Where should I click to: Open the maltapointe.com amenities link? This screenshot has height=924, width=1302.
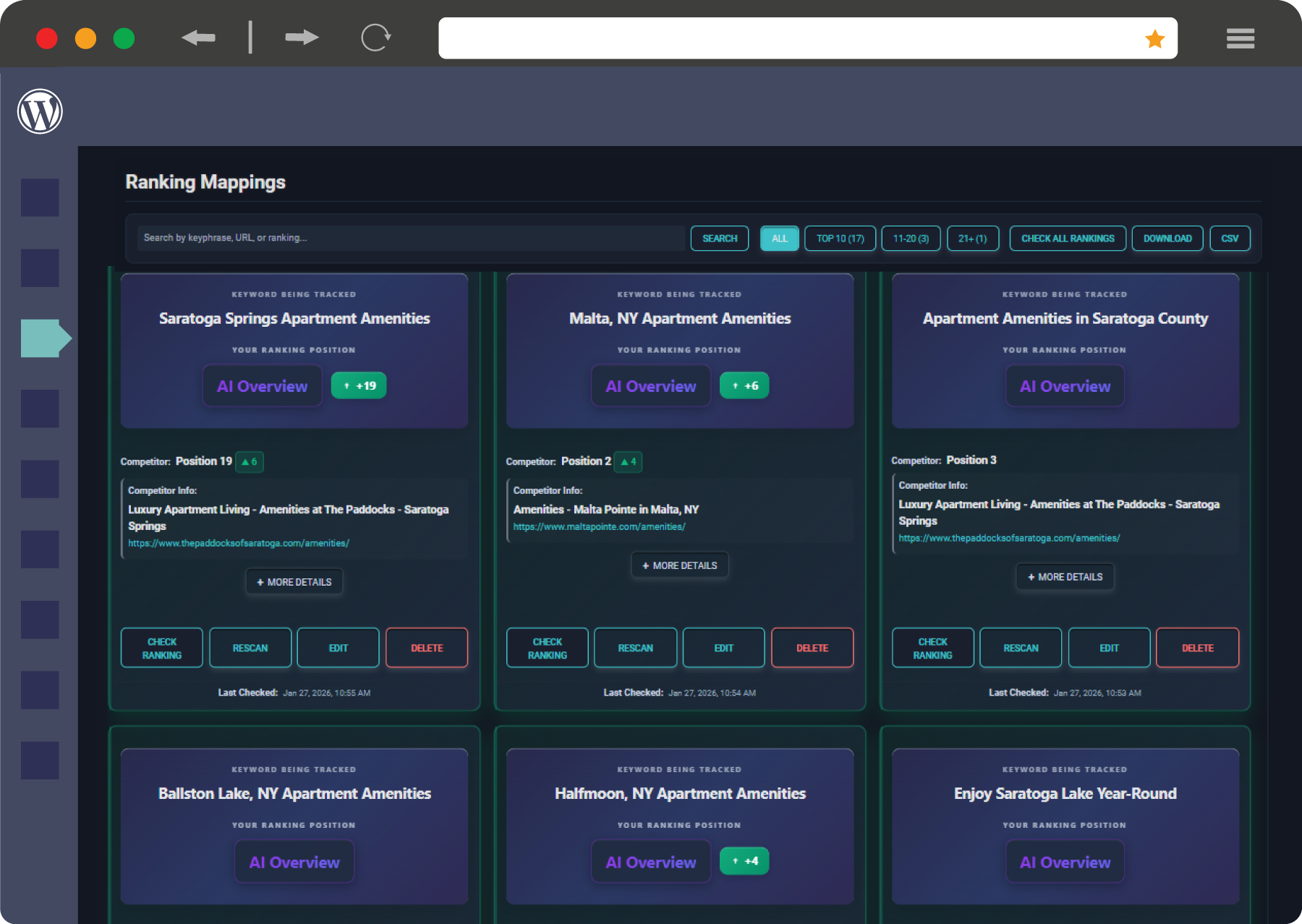click(599, 527)
